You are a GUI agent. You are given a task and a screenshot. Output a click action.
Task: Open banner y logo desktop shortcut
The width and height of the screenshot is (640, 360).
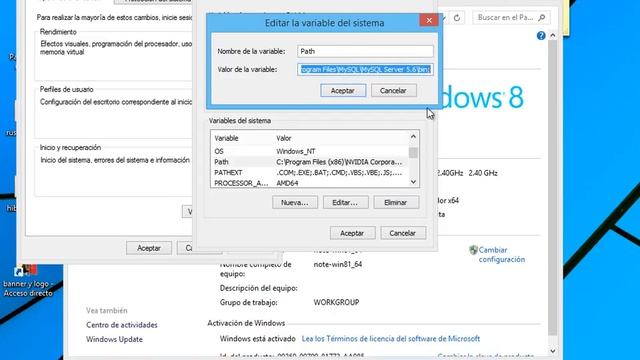click(x=28, y=280)
